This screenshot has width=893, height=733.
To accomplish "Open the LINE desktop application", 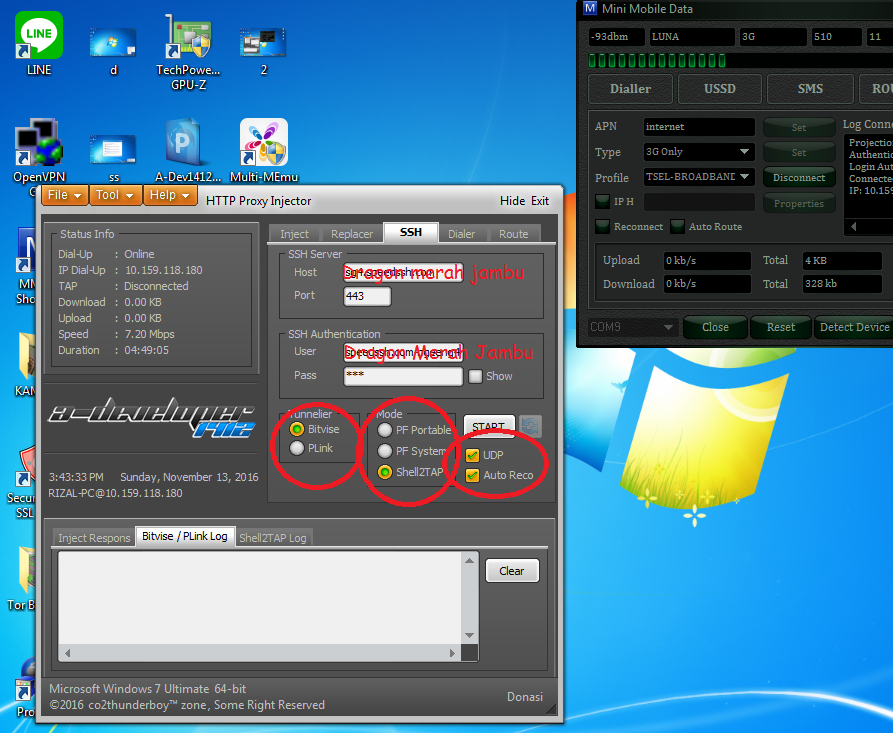I will pyautogui.click(x=38, y=35).
